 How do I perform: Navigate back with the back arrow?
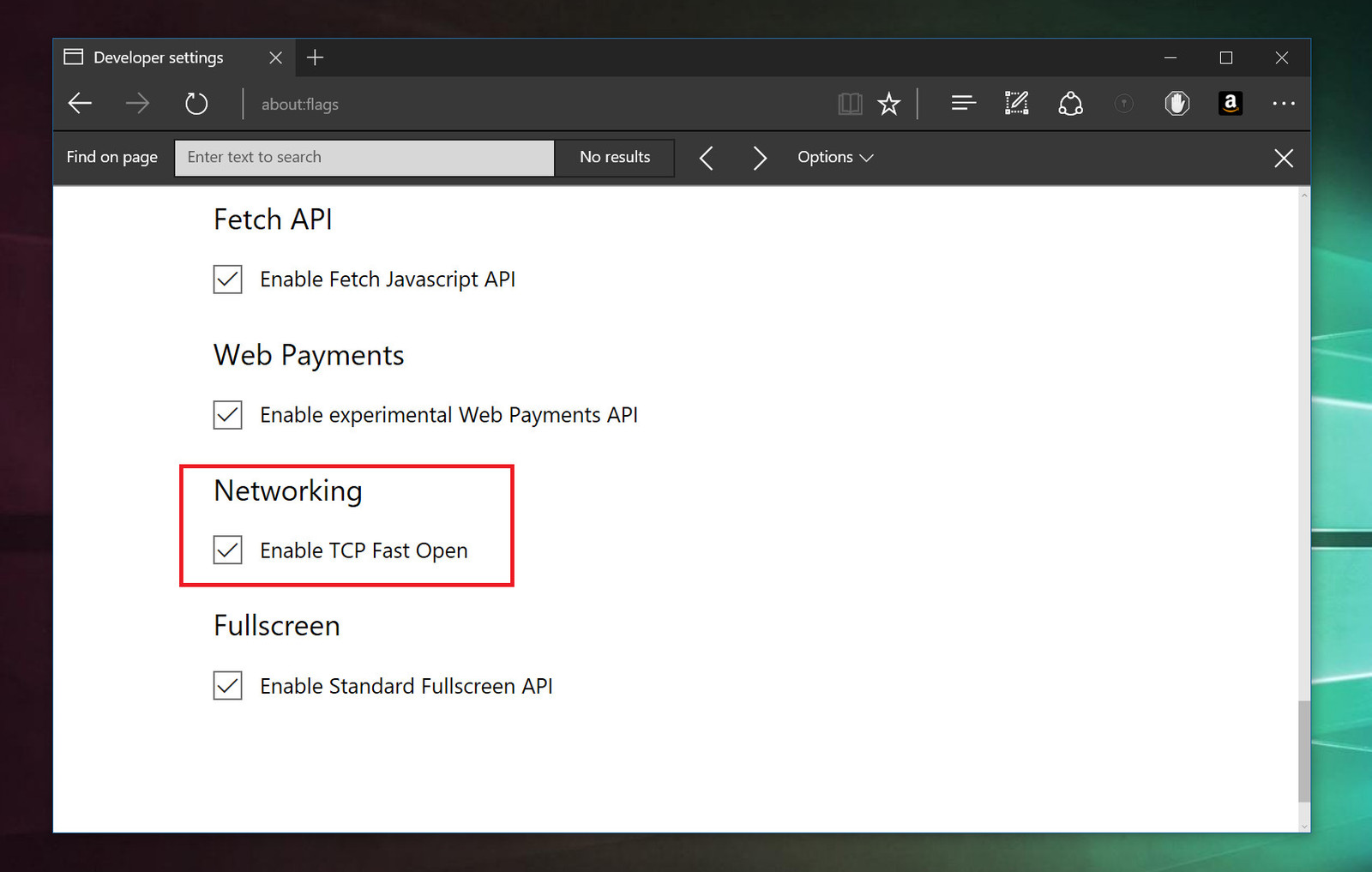point(79,103)
